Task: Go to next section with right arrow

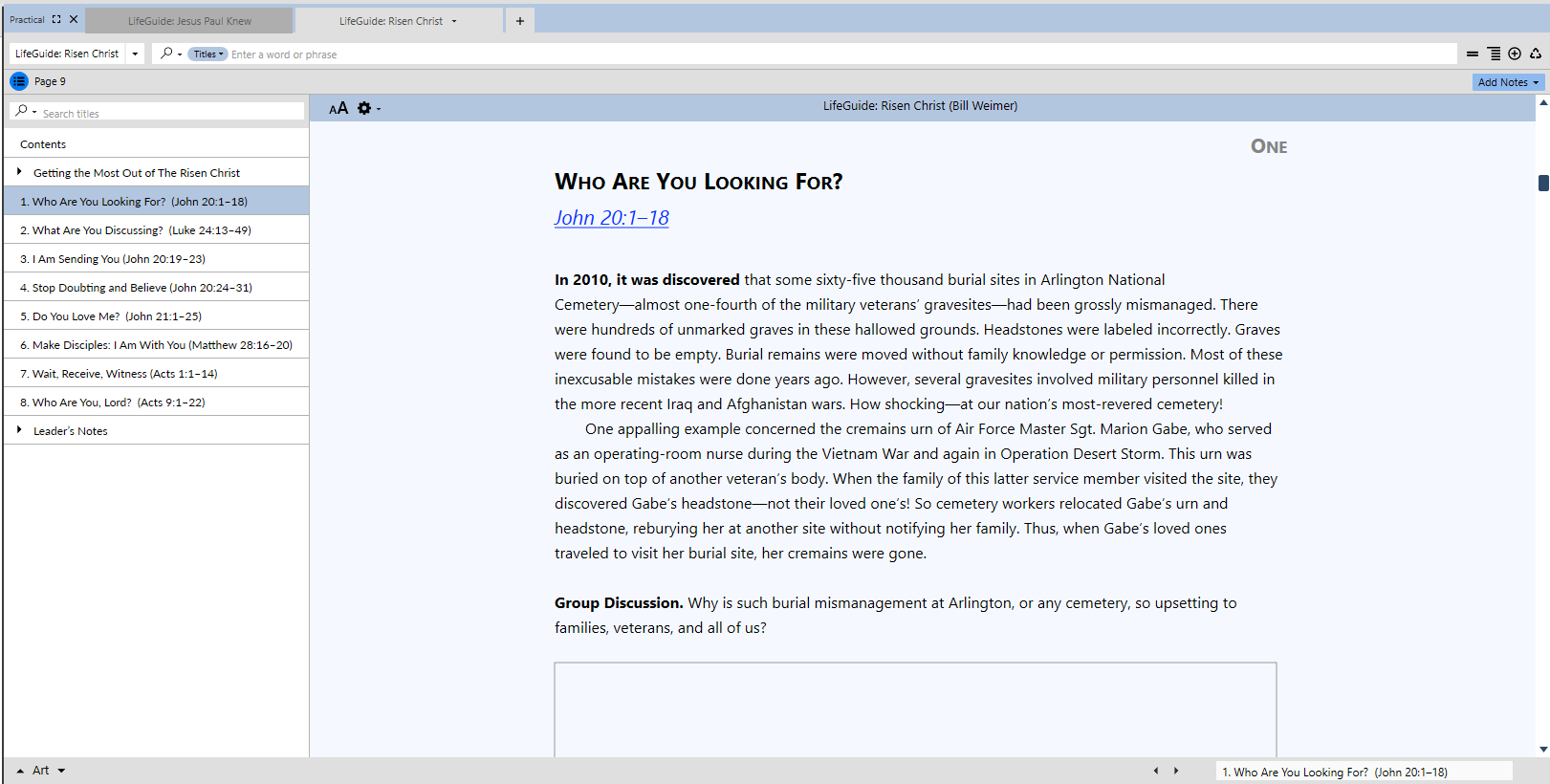Action: (x=1176, y=771)
